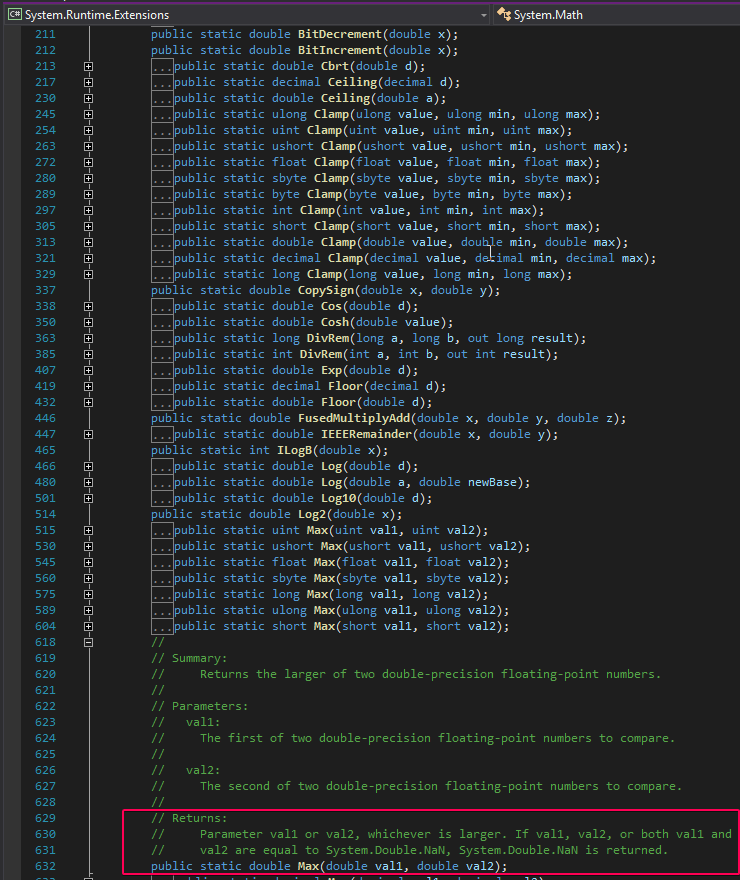Expand the byte Clamp region on line 289
Viewport: 740px width, 880px height.
(x=88, y=194)
